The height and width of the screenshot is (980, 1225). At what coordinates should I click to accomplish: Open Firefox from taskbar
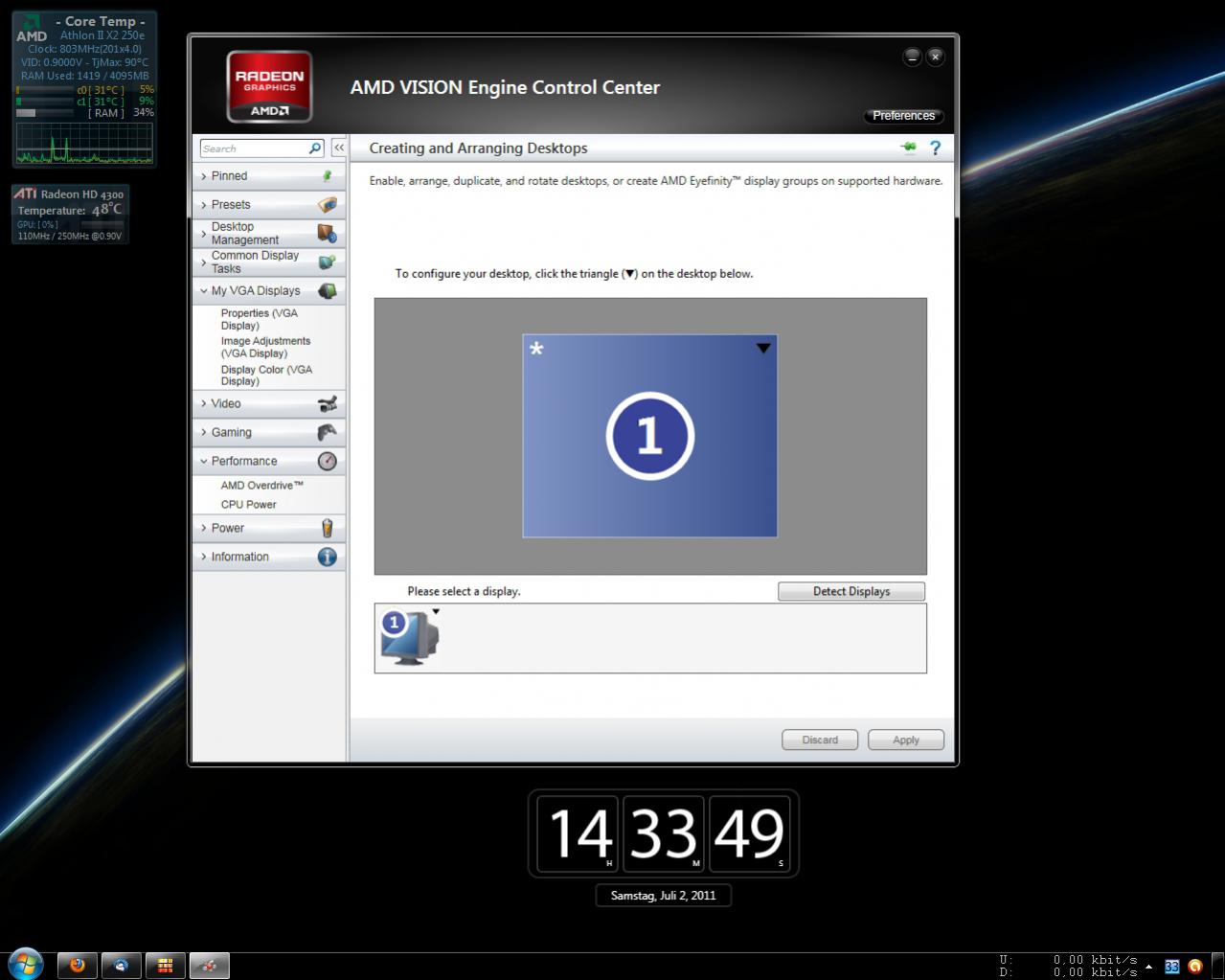click(78, 966)
